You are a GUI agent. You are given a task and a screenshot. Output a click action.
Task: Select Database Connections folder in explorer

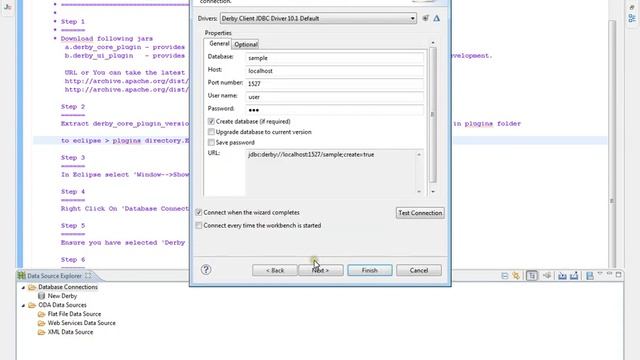pos(68,287)
